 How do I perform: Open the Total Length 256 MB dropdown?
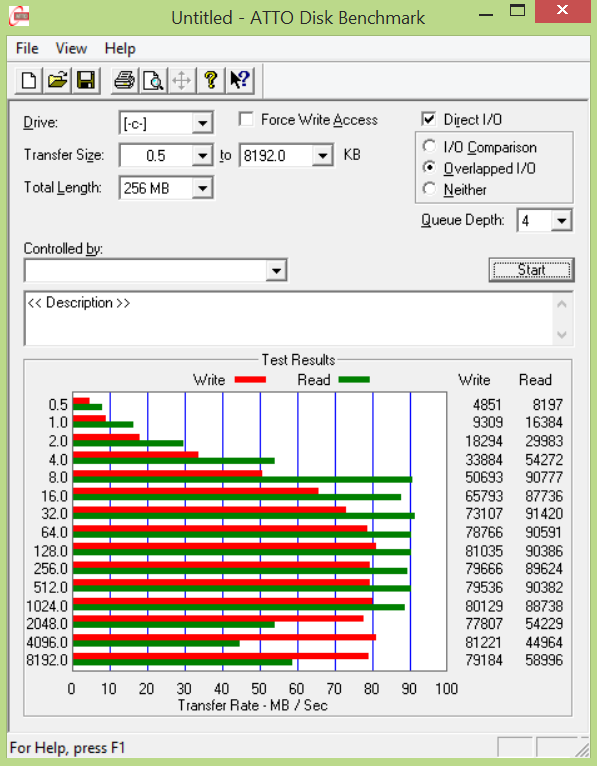pos(202,188)
